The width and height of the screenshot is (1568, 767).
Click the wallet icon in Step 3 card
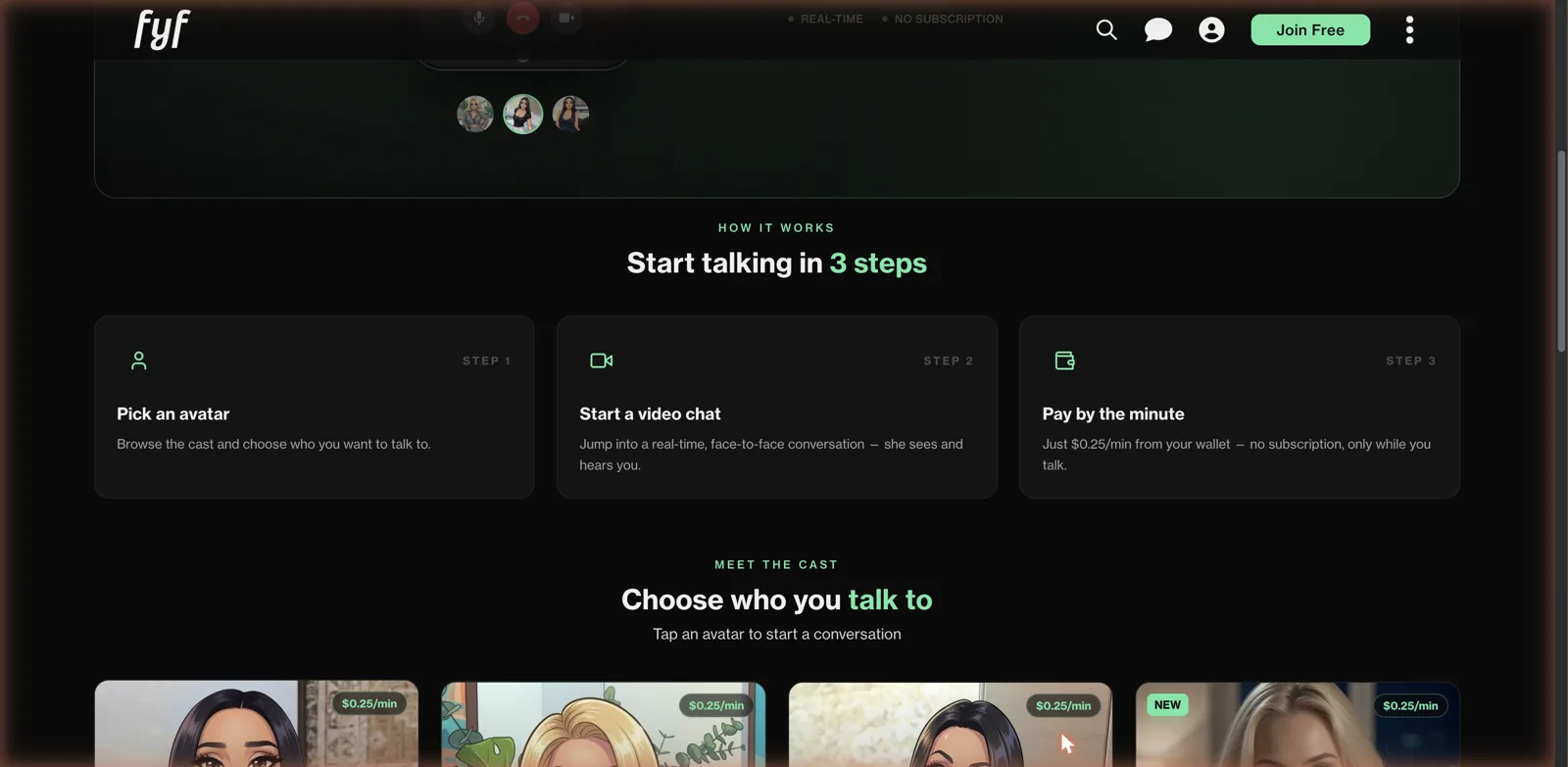pos(1064,360)
